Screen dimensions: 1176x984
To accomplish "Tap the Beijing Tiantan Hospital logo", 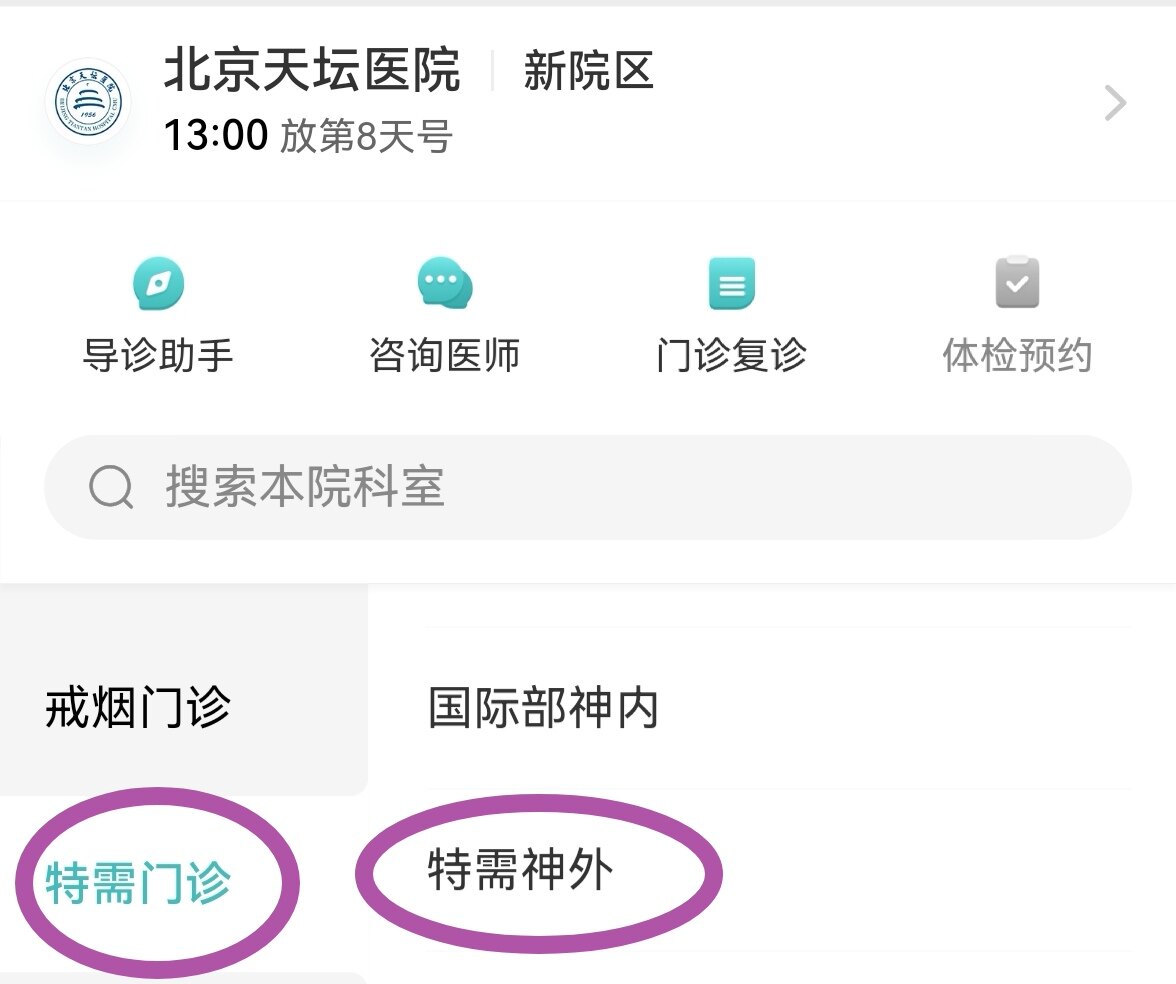I will 88,102.
